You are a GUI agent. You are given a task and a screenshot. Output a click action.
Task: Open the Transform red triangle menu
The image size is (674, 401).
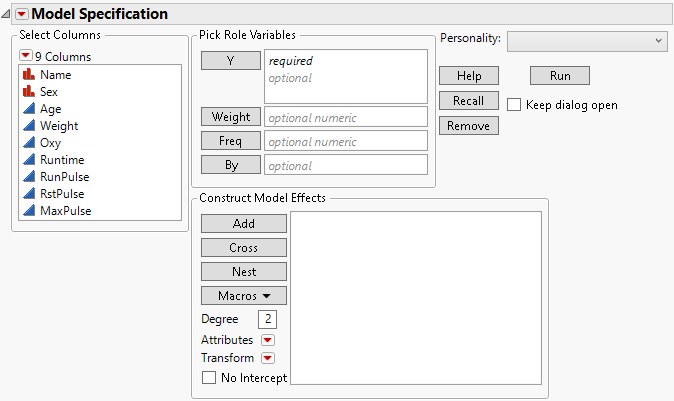coord(267,358)
